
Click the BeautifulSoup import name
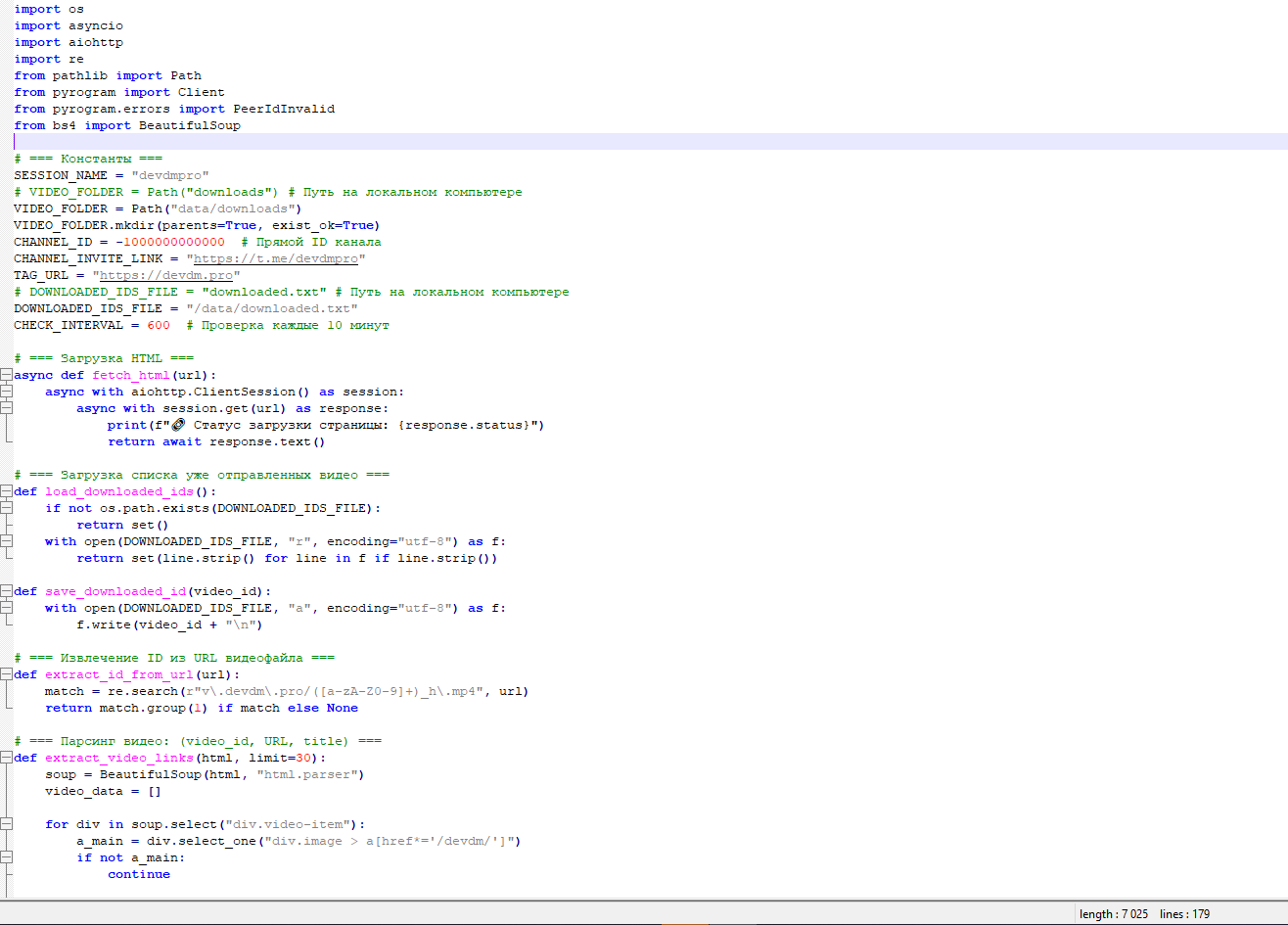point(190,125)
